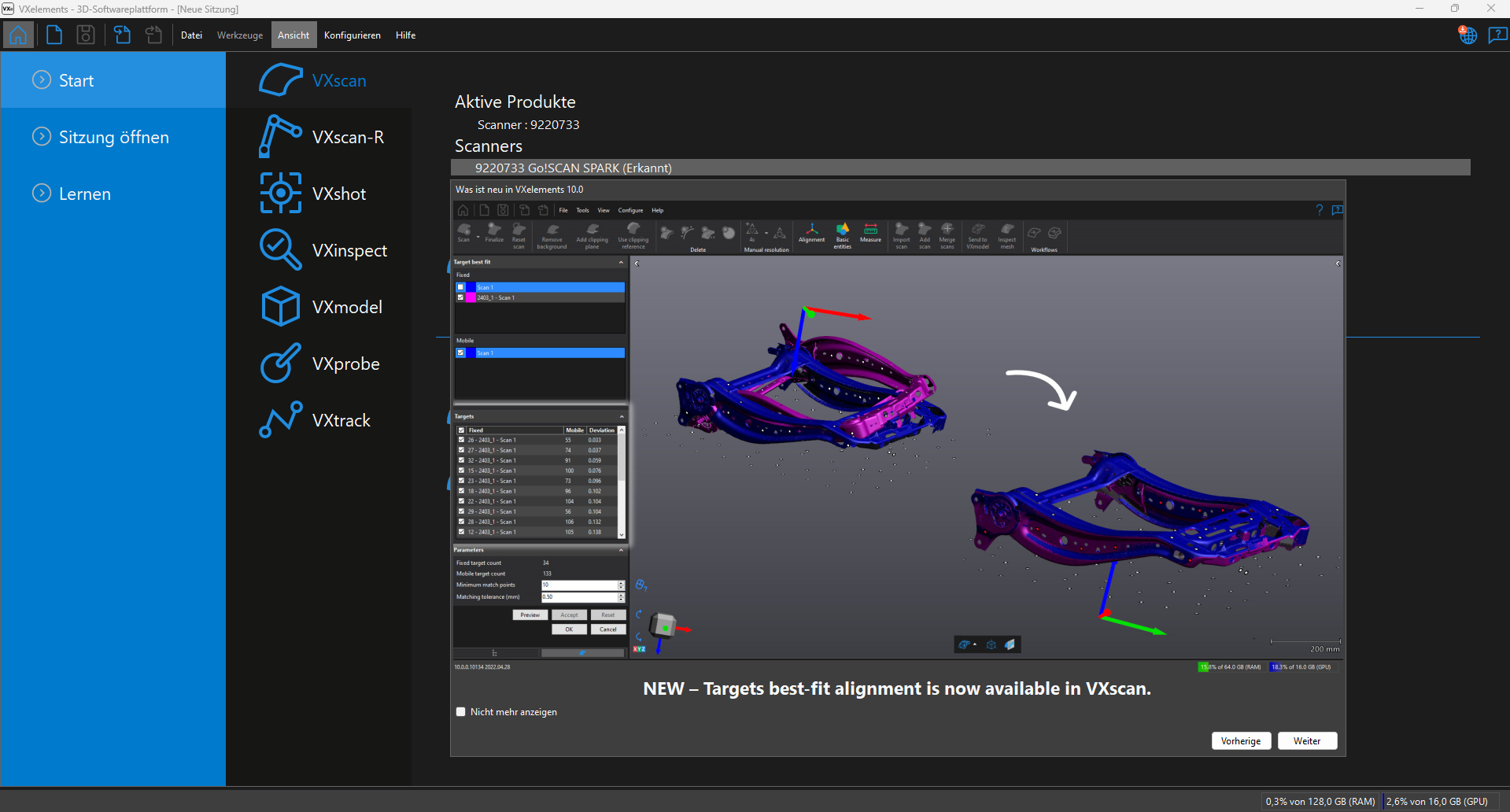Click the Weiter button
This screenshot has width=1510, height=812.
tap(1307, 741)
